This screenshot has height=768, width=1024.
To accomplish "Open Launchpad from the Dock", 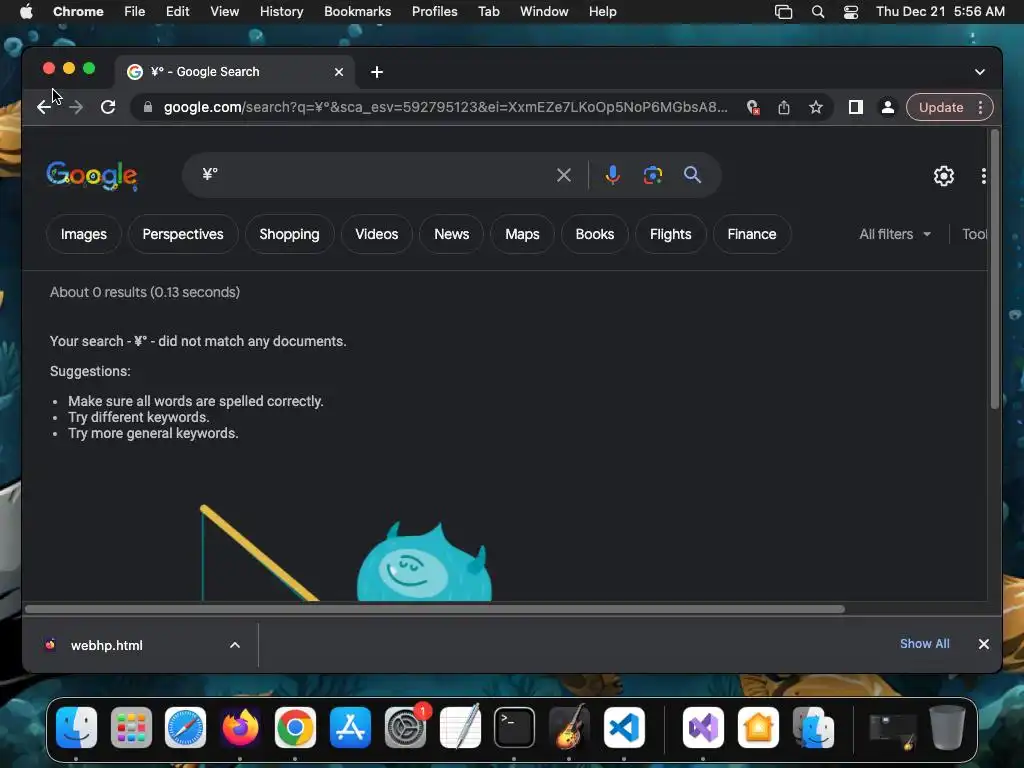I will (x=131, y=728).
